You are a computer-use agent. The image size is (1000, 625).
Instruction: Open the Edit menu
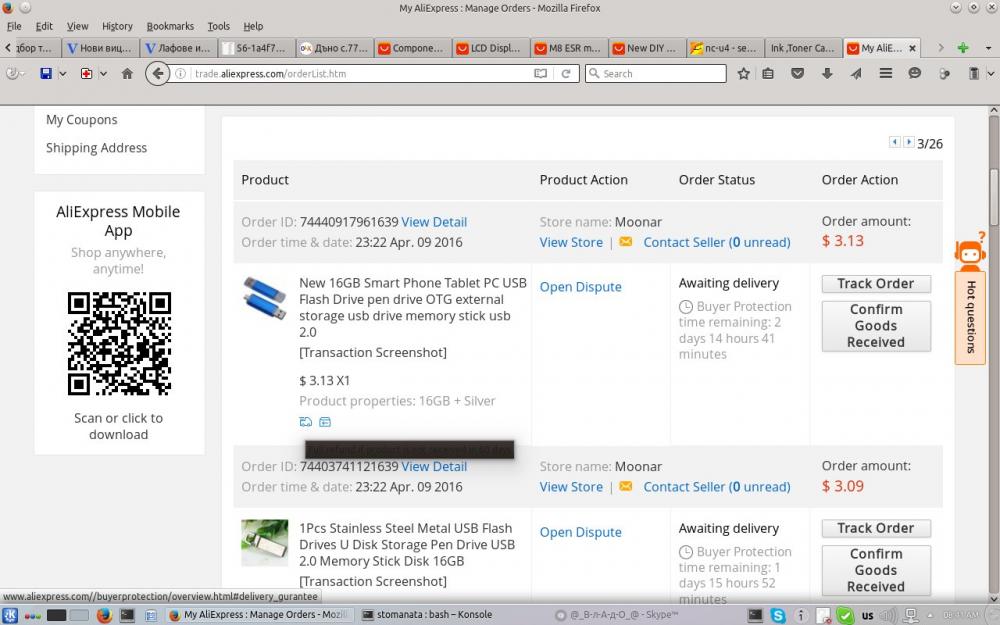pyautogui.click(x=44, y=26)
